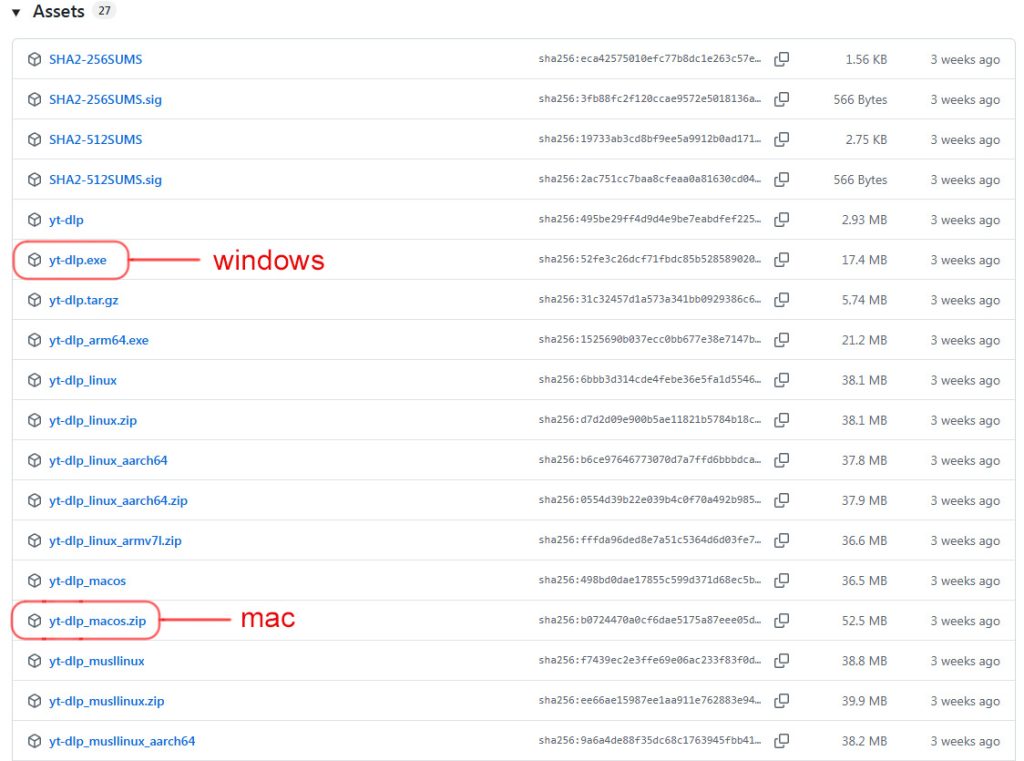The height and width of the screenshot is (761, 1024).
Task: Copy the yt-dlp file sha256 hash
Action: [x=781, y=219]
